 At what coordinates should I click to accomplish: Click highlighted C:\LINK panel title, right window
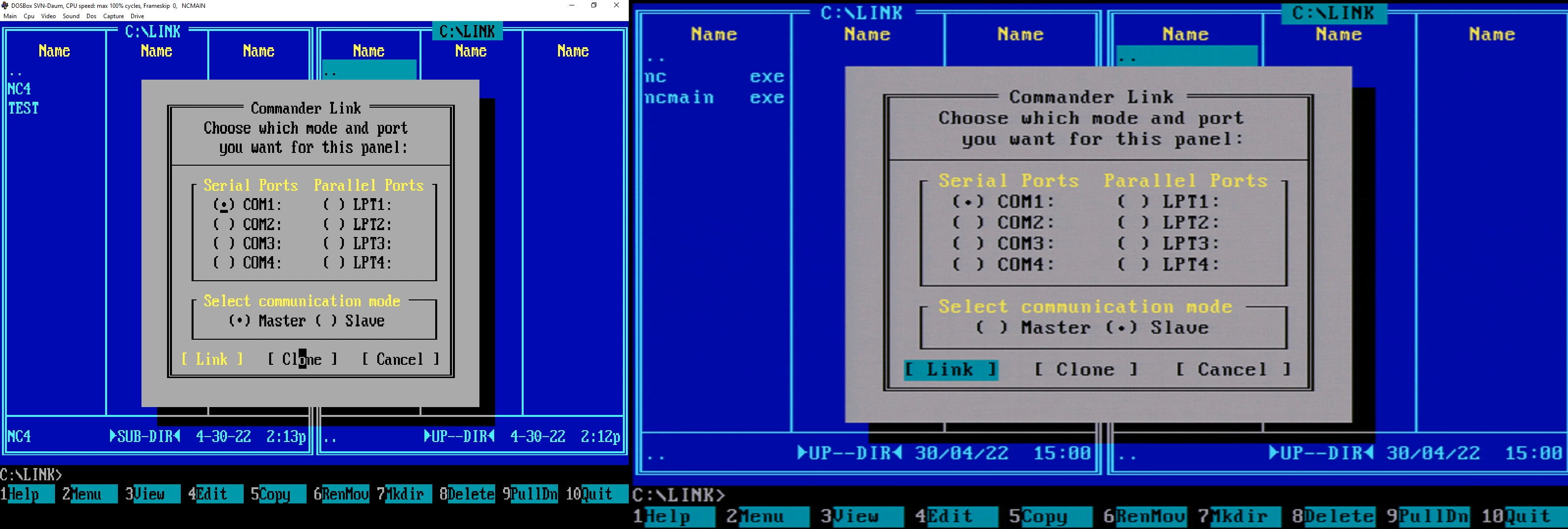pyautogui.click(x=1334, y=13)
